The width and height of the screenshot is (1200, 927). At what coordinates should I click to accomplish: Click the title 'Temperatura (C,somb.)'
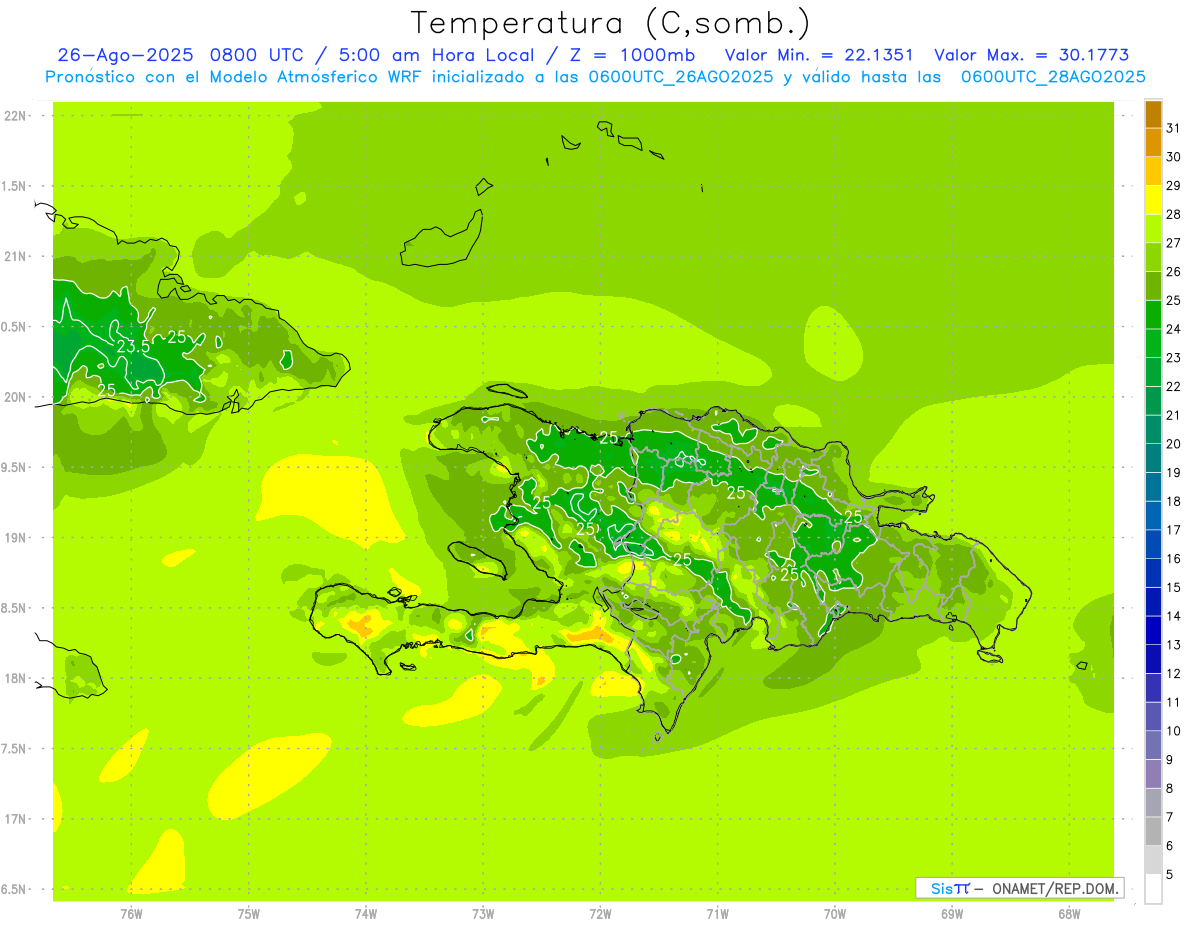click(x=611, y=23)
